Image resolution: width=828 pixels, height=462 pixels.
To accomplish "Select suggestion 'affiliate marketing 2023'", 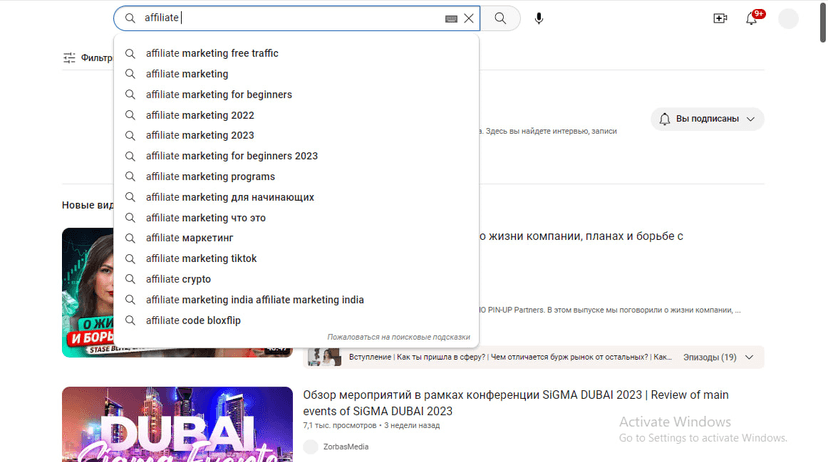I will click(x=296, y=135).
